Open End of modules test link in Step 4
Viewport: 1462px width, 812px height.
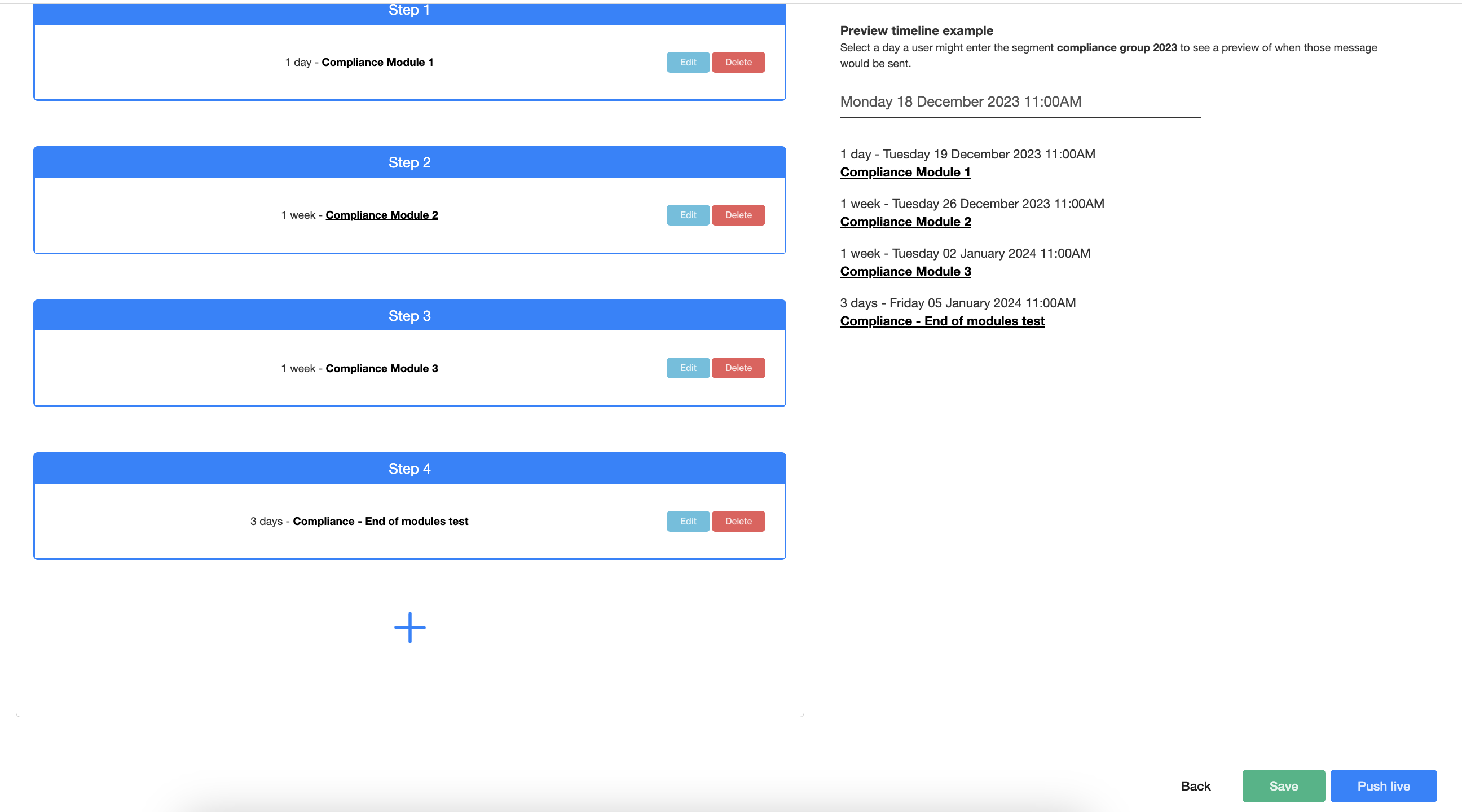coord(380,521)
